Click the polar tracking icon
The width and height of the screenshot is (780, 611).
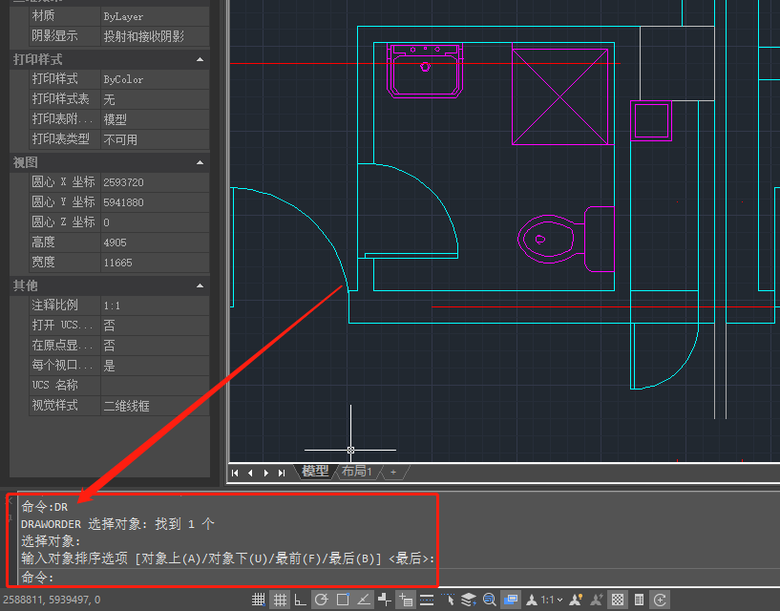[x=321, y=600]
